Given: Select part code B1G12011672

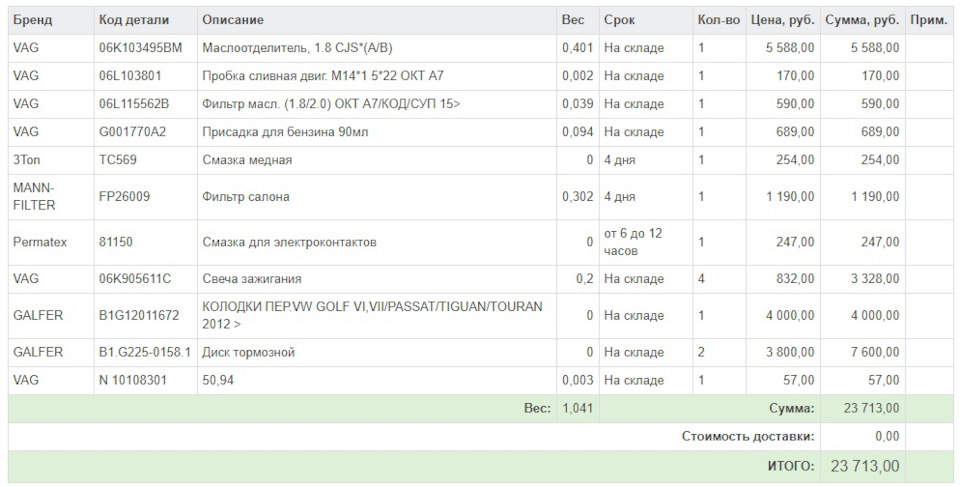Looking at the screenshot, I should coord(139,315).
